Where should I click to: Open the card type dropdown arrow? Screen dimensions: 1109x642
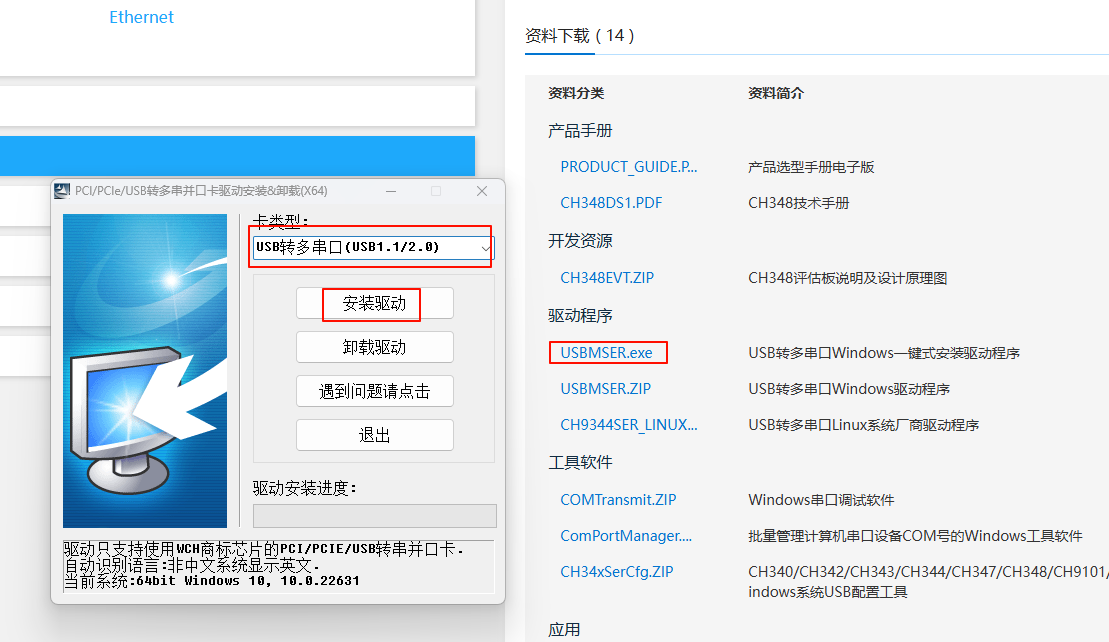pos(485,247)
